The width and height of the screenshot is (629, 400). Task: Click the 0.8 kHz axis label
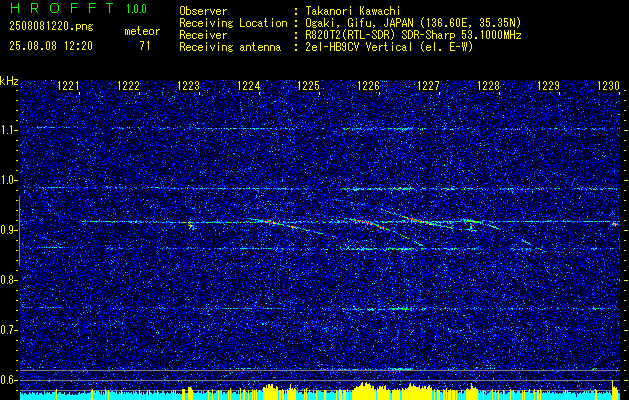pos(9,280)
